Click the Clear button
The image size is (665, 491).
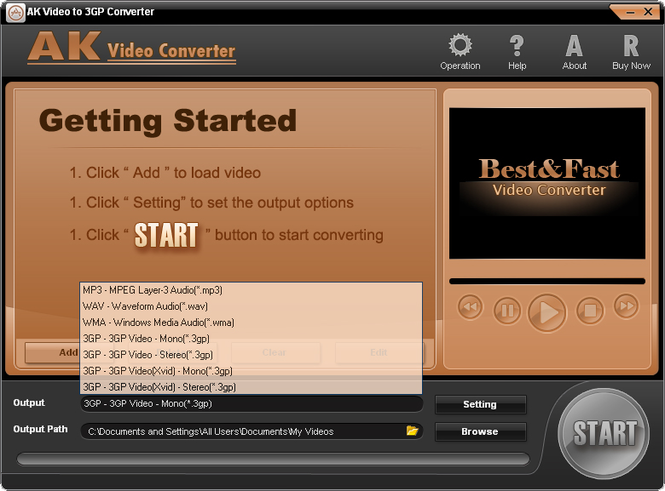(x=276, y=353)
